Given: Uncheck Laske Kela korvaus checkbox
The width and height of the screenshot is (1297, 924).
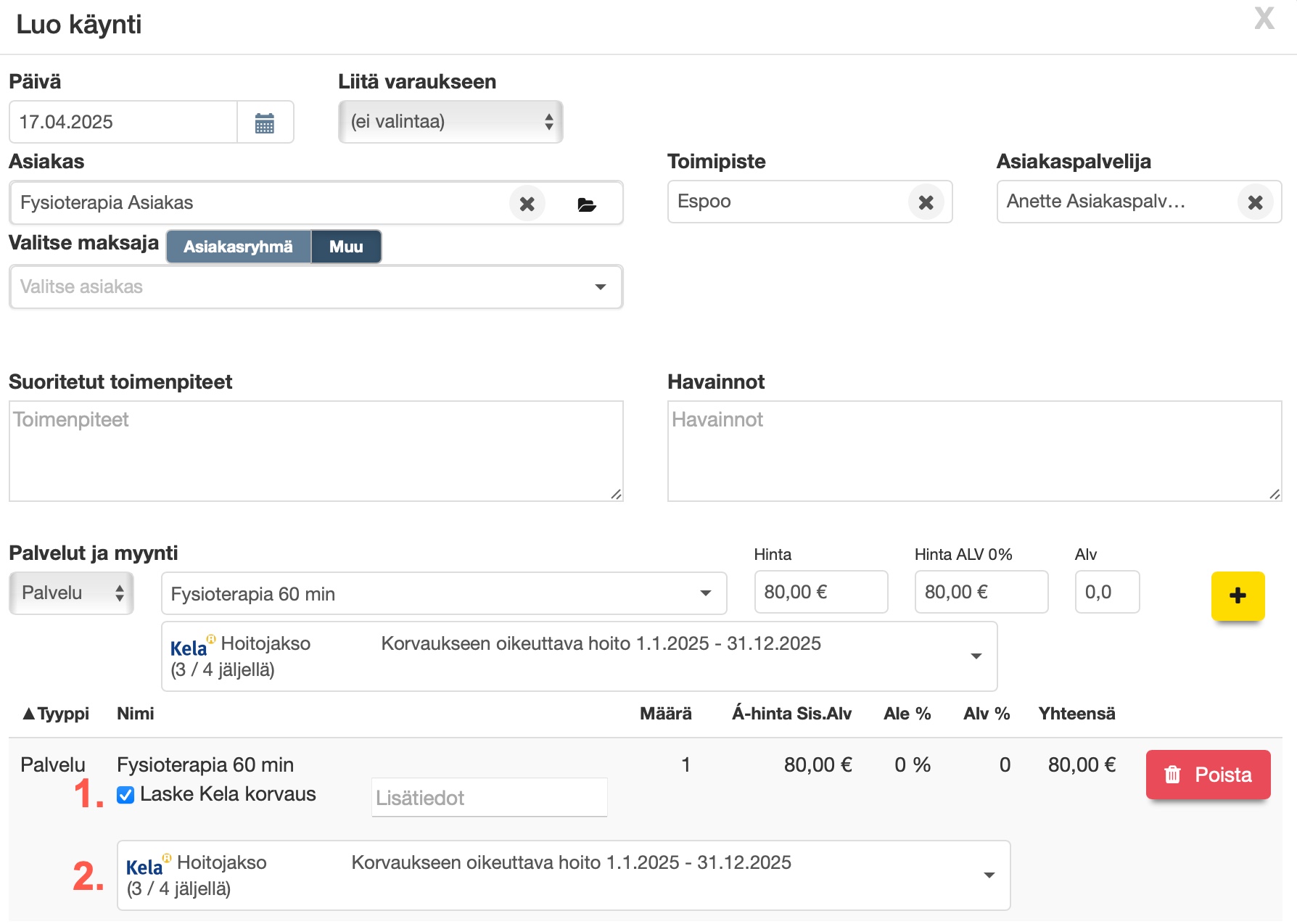Looking at the screenshot, I should pos(125,795).
